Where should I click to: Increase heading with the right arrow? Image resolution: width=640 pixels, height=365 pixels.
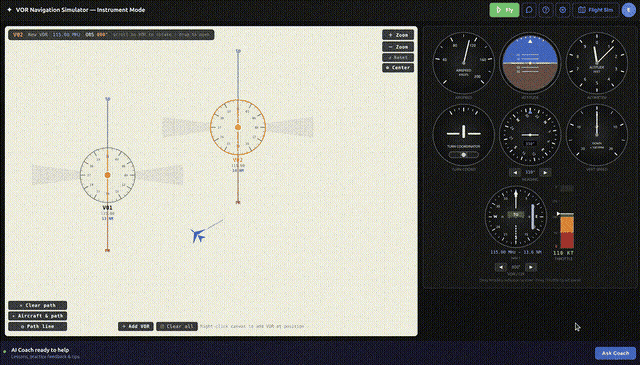point(545,172)
